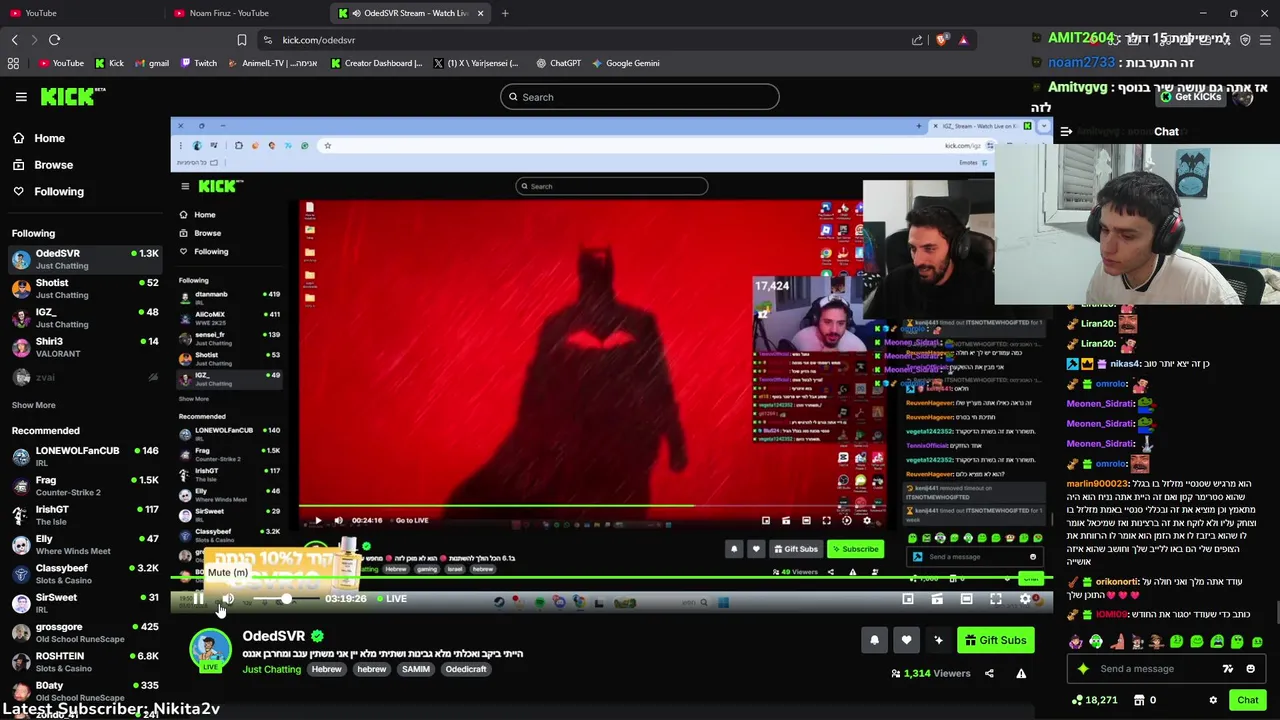Click the sparkle subscribe icon button
The width and height of the screenshot is (1280, 720).
938,640
